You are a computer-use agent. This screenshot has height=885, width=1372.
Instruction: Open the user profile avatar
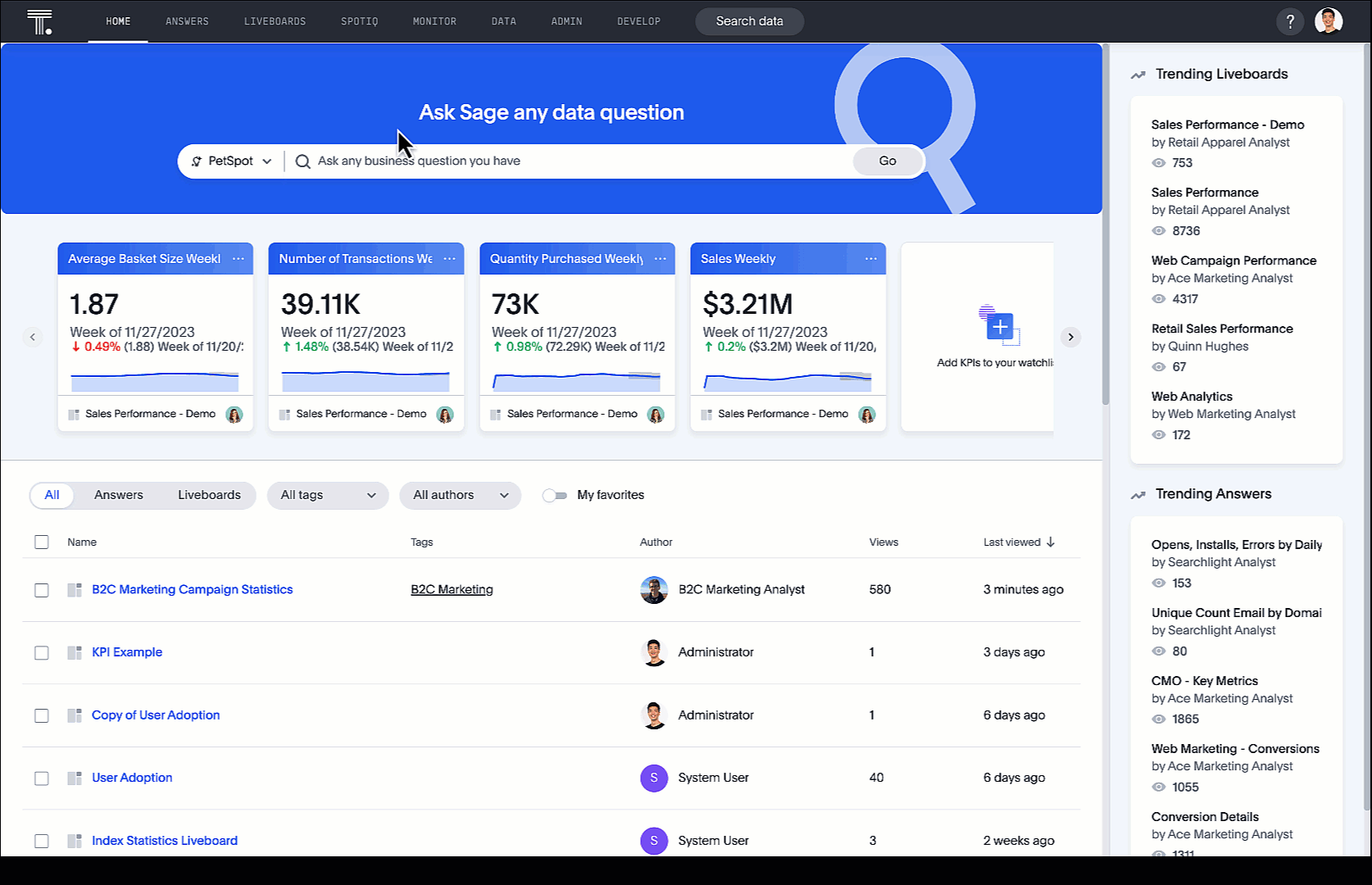click(1328, 21)
